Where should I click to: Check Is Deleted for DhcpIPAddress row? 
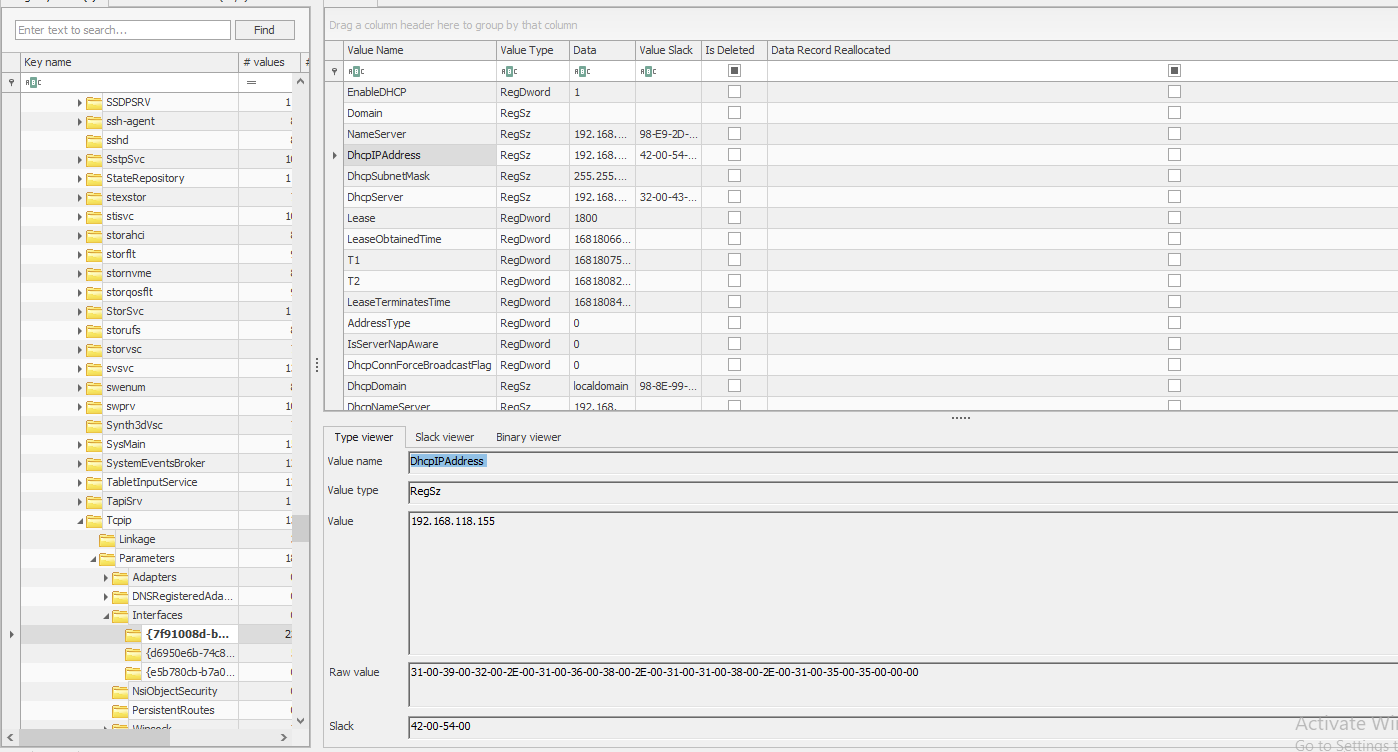(x=734, y=155)
